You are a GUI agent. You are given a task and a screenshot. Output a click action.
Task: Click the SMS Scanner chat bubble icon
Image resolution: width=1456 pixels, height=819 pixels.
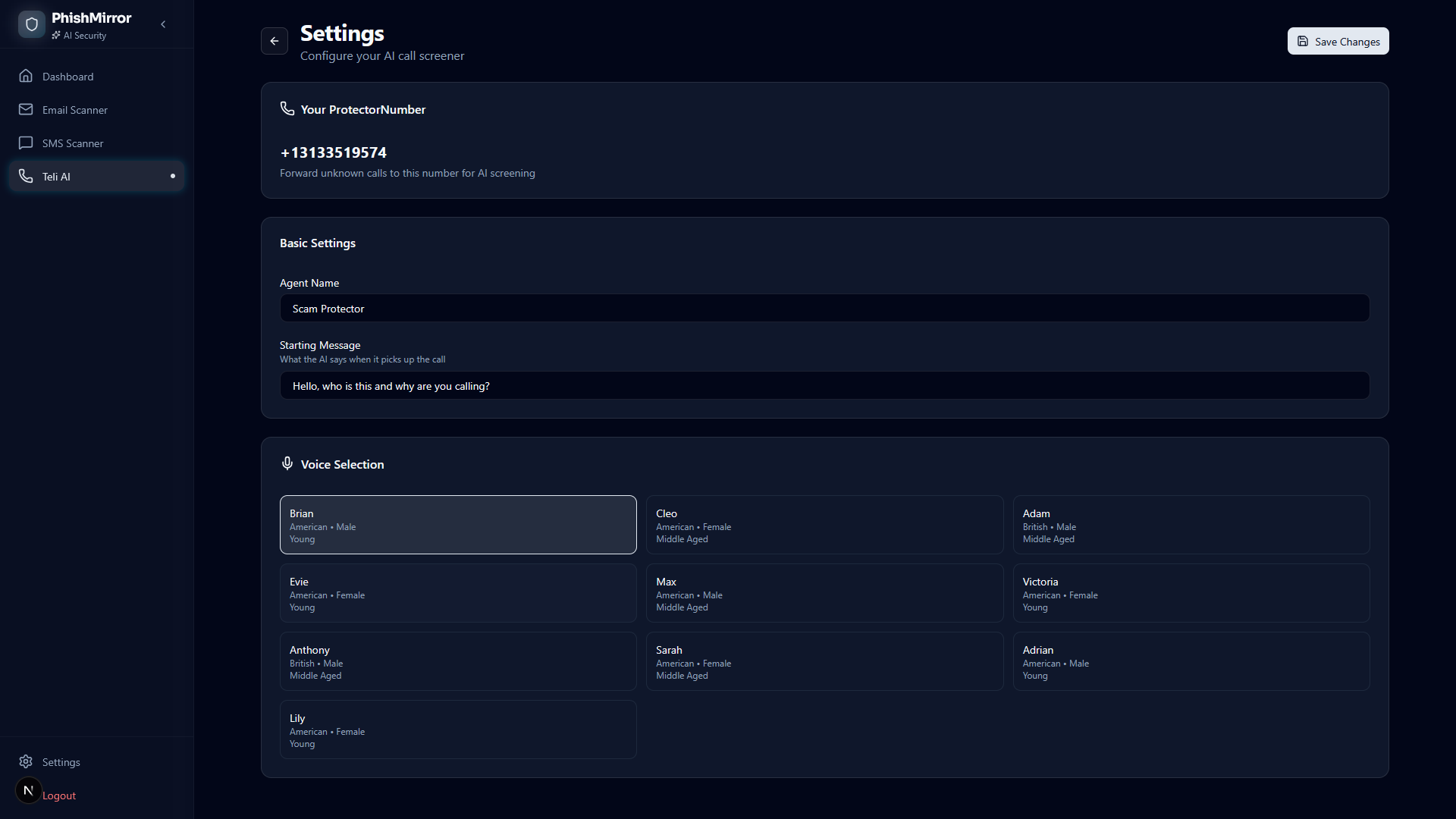pos(26,143)
